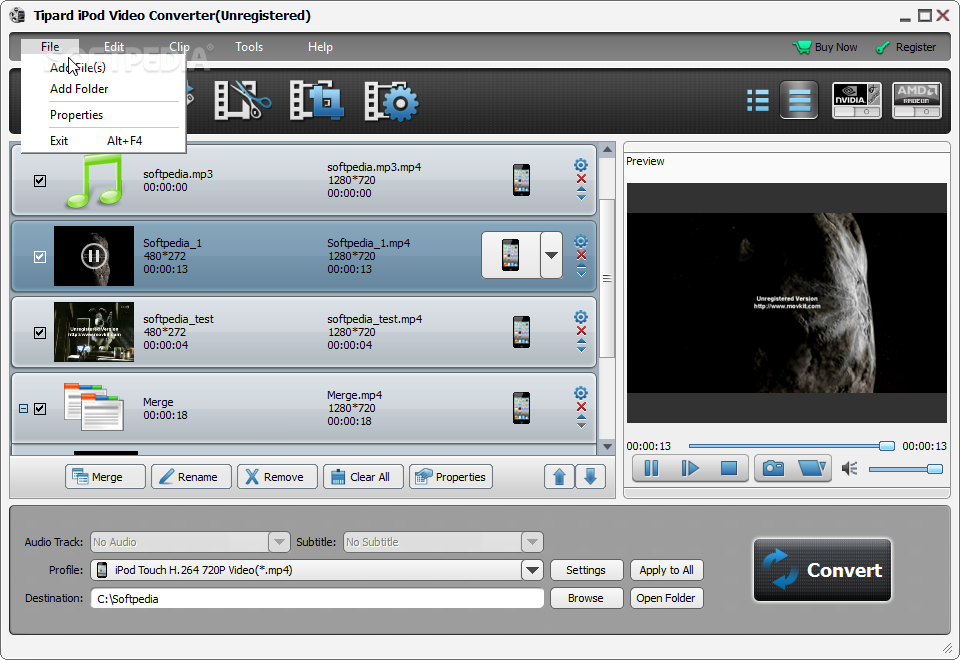The image size is (960, 660).
Task: Click iPod device icon for Merge row
Action: 522,408
